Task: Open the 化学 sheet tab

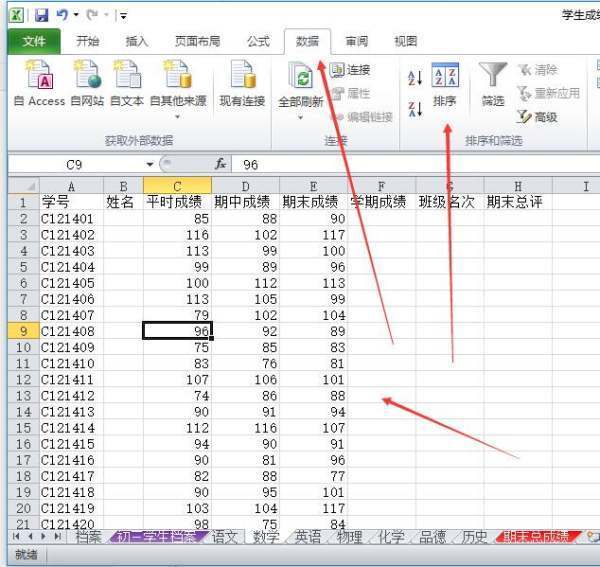Action: click(x=391, y=537)
